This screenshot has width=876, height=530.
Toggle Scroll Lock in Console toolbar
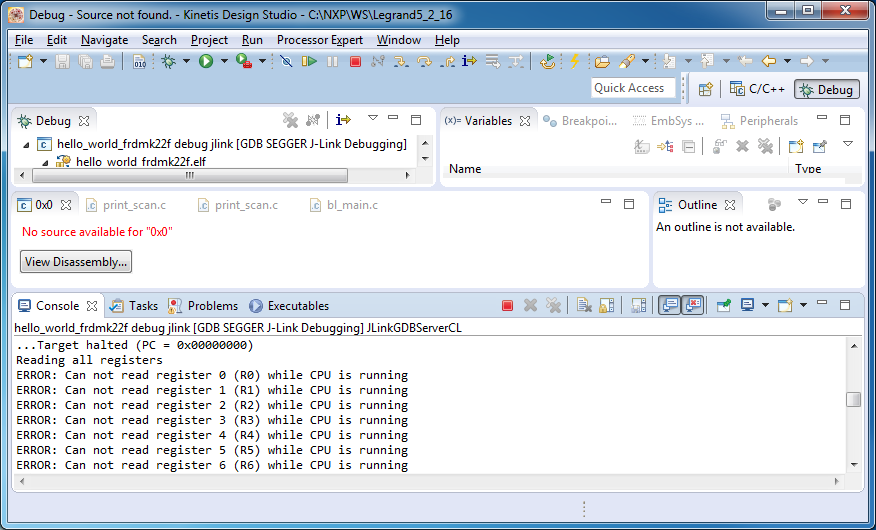pyautogui.click(x=607, y=305)
